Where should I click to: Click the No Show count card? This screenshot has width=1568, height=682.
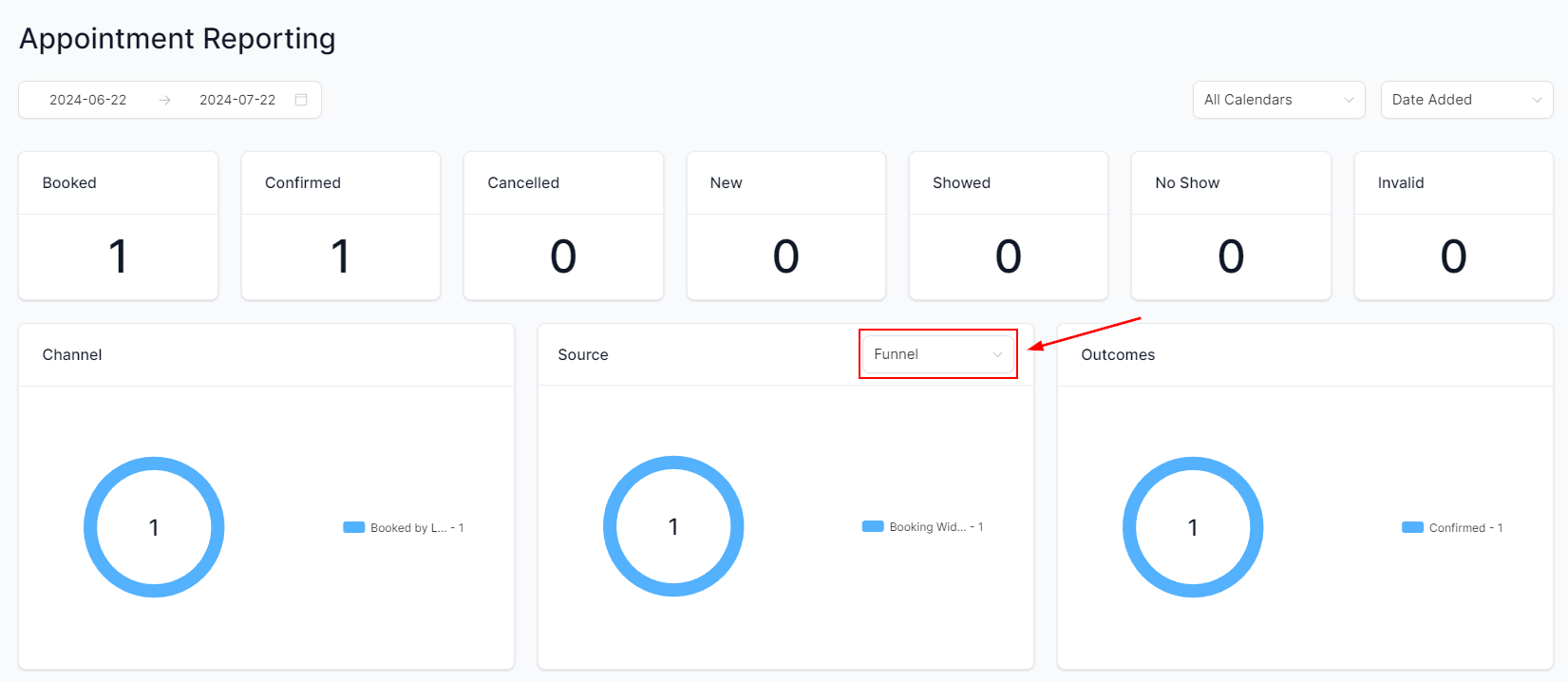(1231, 226)
